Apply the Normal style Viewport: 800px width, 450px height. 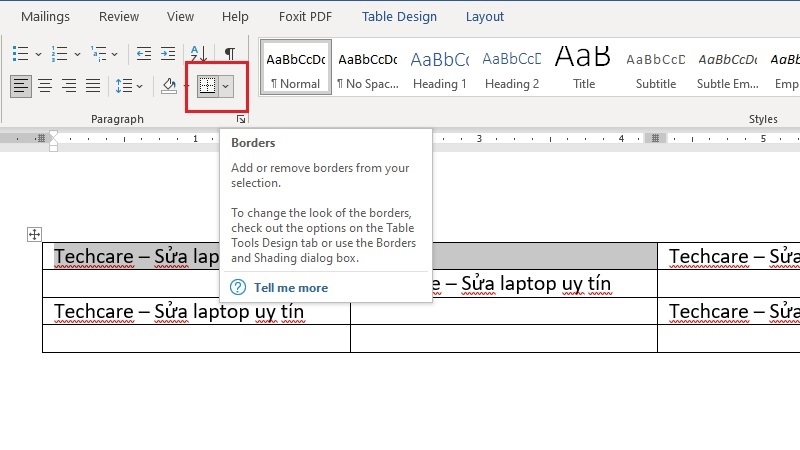(296, 67)
